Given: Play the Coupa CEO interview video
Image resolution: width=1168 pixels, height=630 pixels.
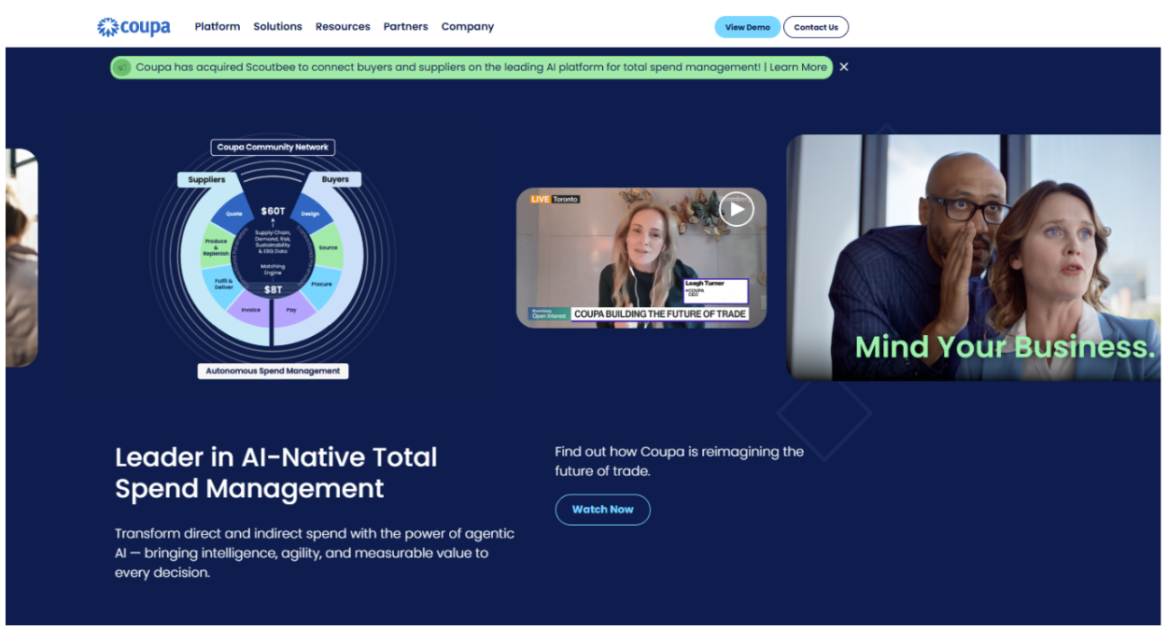Looking at the screenshot, I should click(x=736, y=209).
